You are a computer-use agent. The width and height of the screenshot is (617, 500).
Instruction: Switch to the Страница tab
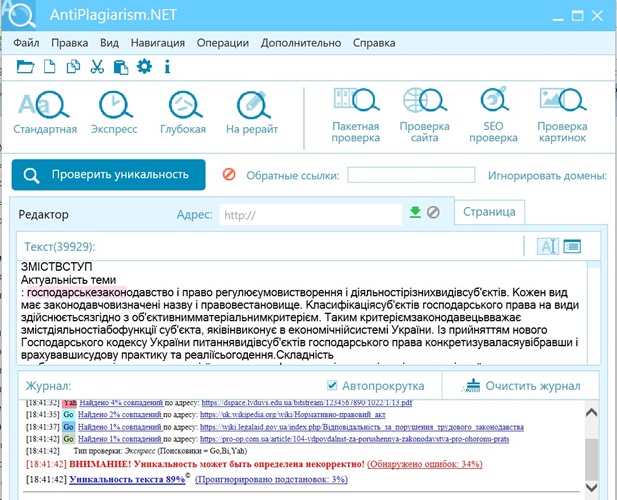tap(489, 212)
